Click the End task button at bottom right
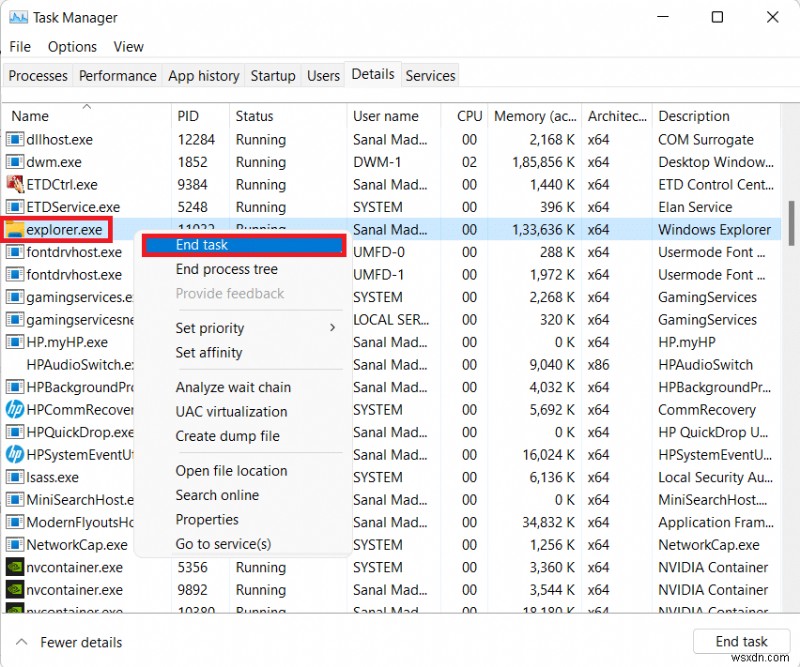The width and height of the screenshot is (800, 667). tap(742, 641)
